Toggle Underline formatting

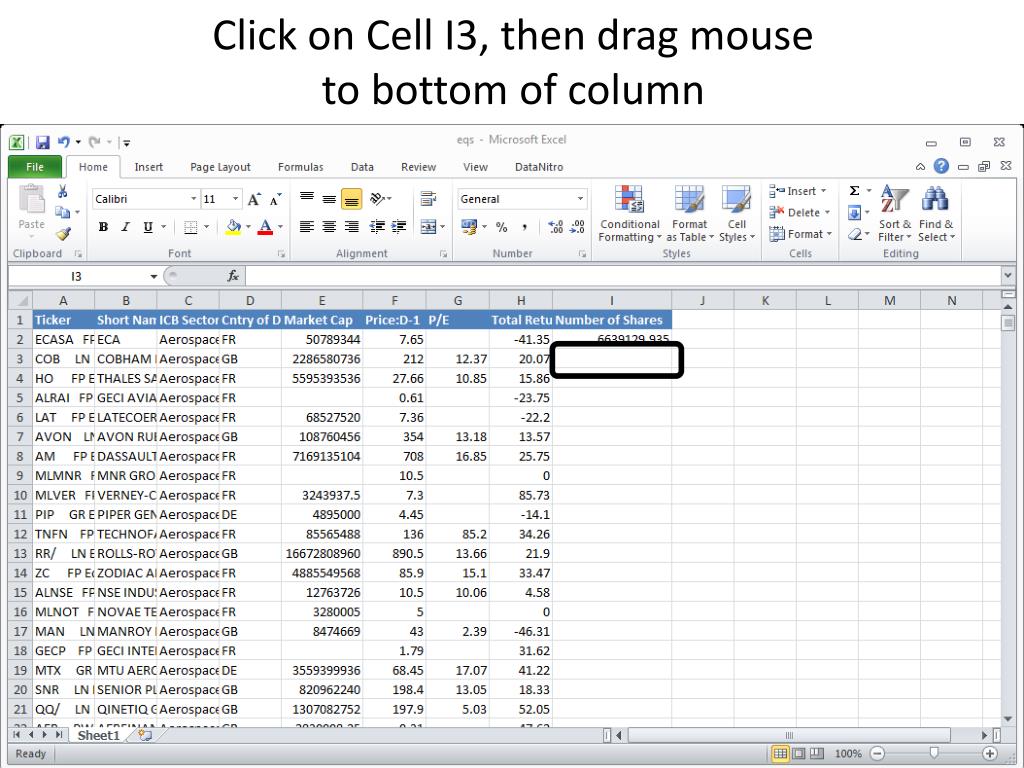148,227
